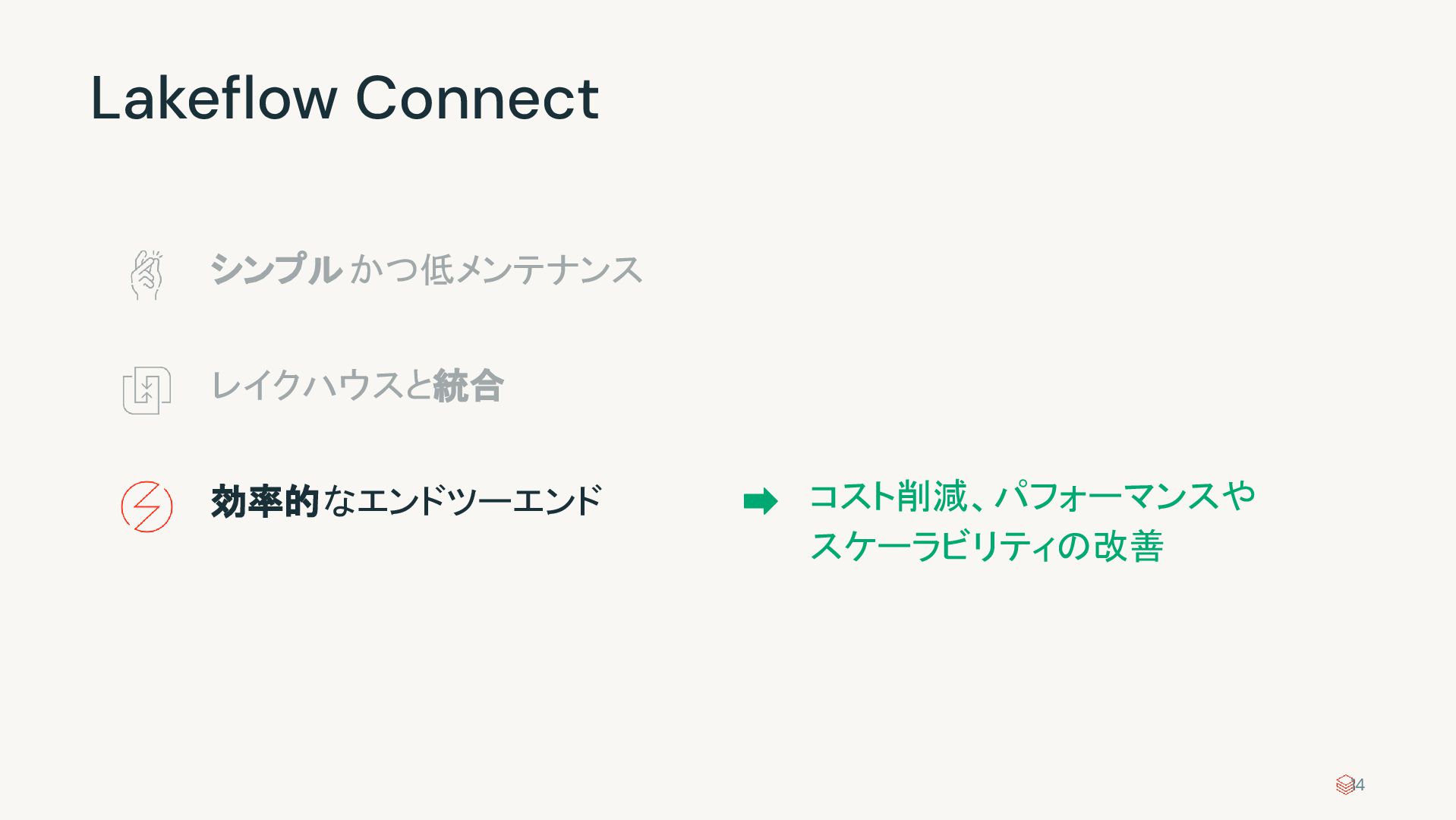Click the green right-pointing arrow
Image resolution: width=1456 pixels, height=820 pixels.
pyautogui.click(x=760, y=501)
